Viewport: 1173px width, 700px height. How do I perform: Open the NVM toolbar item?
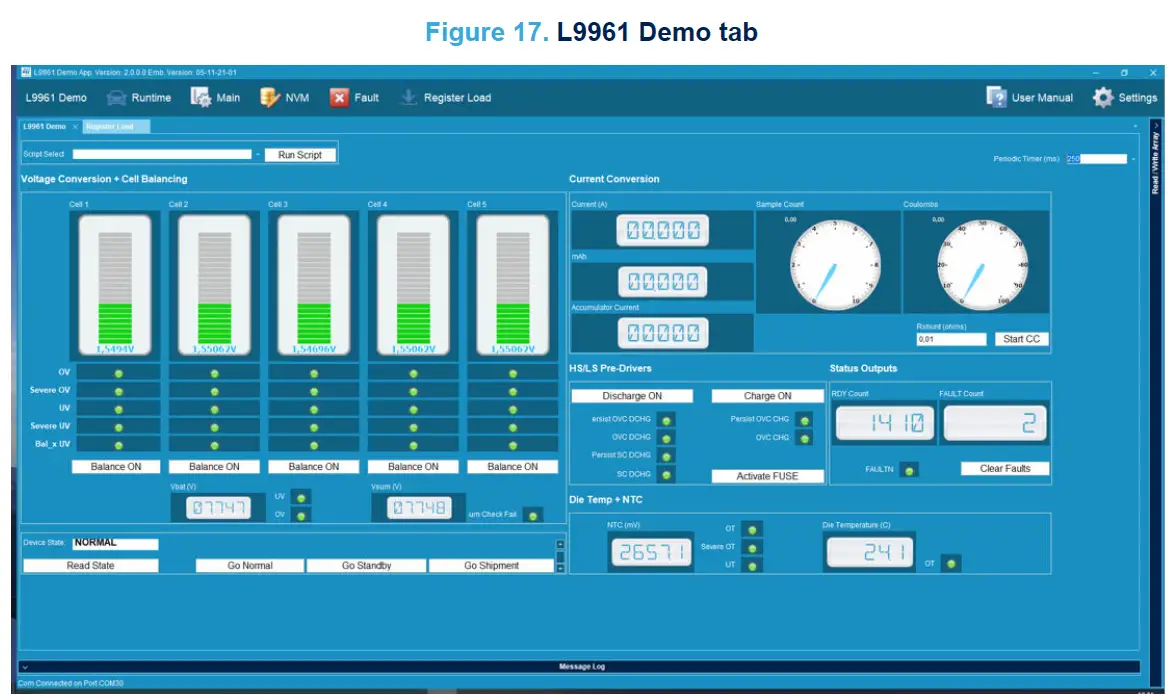[x=284, y=97]
